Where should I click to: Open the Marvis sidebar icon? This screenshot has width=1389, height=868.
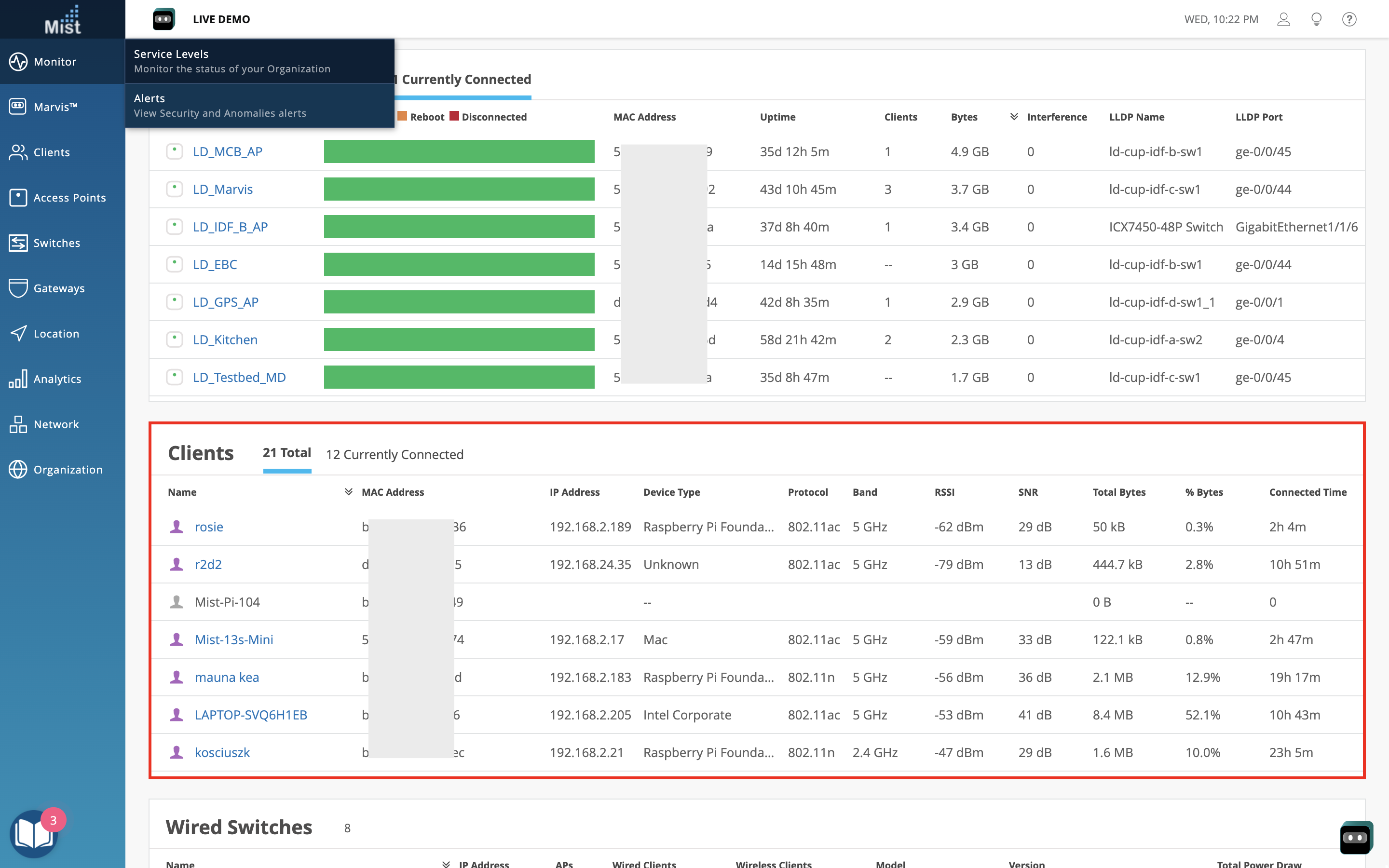(18, 107)
